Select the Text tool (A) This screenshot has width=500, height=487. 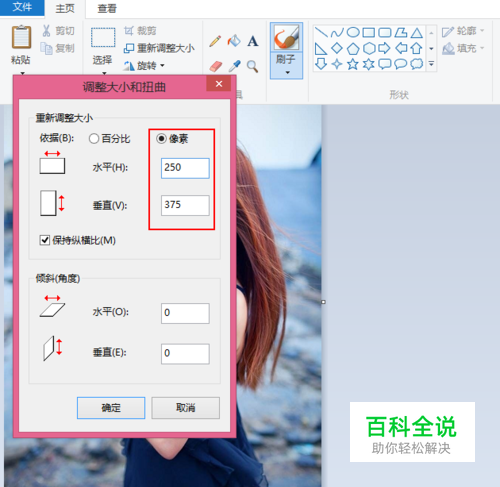pos(253,41)
